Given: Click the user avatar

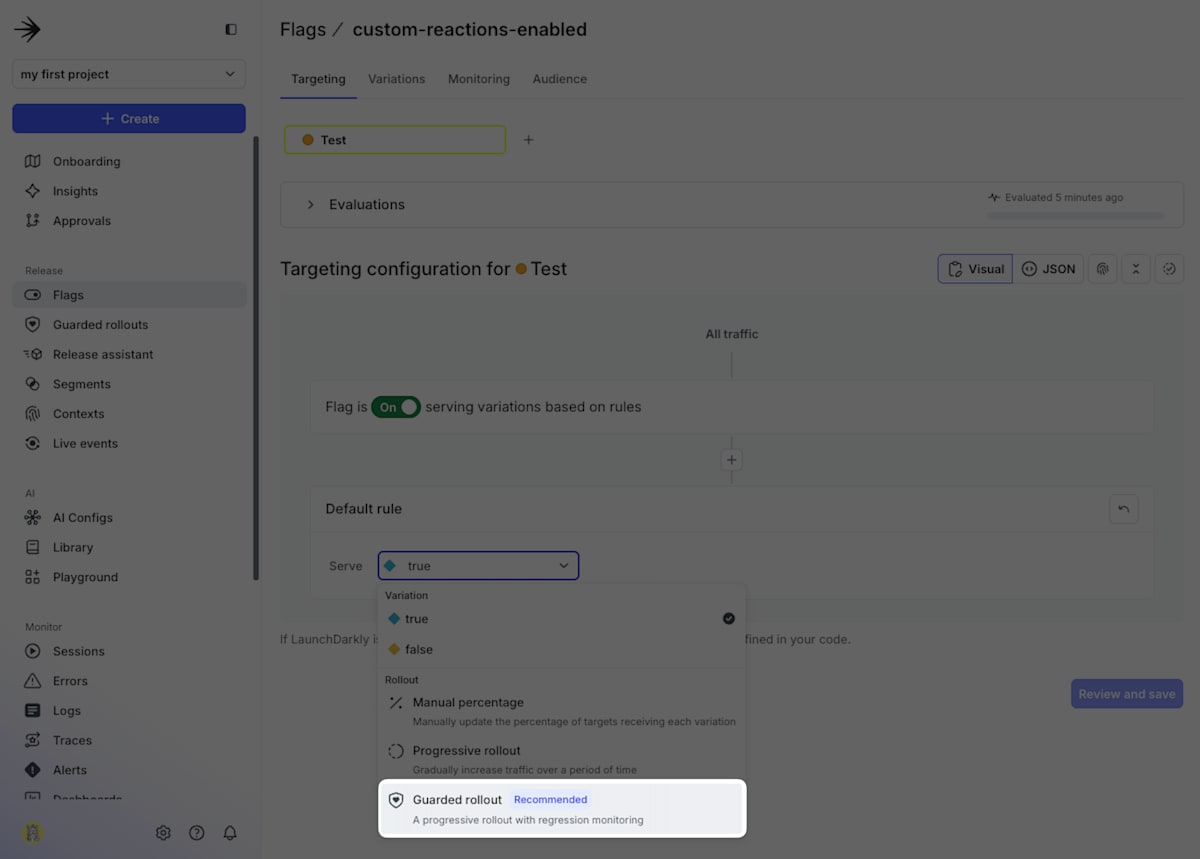Looking at the screenshot, I should coord(33,832).
